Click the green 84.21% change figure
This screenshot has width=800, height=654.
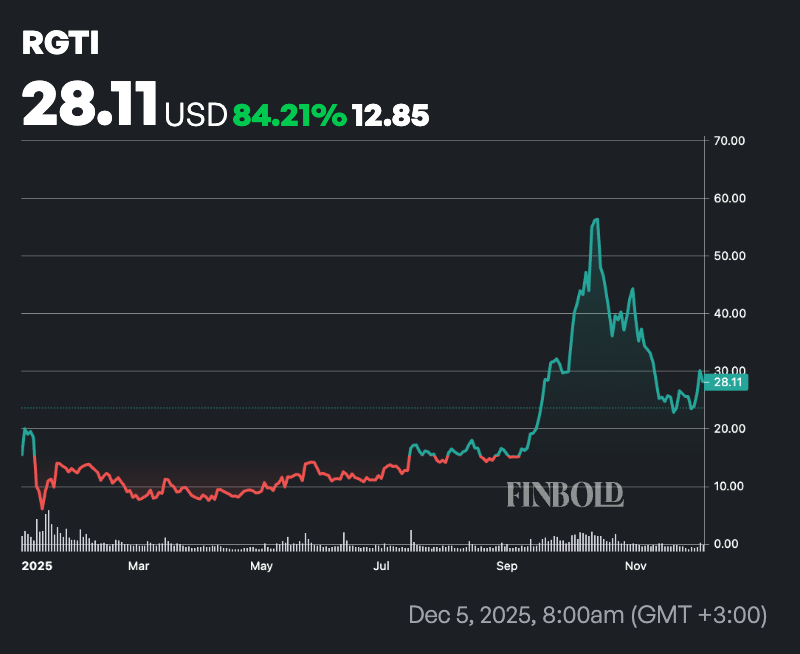pos(290,116)
